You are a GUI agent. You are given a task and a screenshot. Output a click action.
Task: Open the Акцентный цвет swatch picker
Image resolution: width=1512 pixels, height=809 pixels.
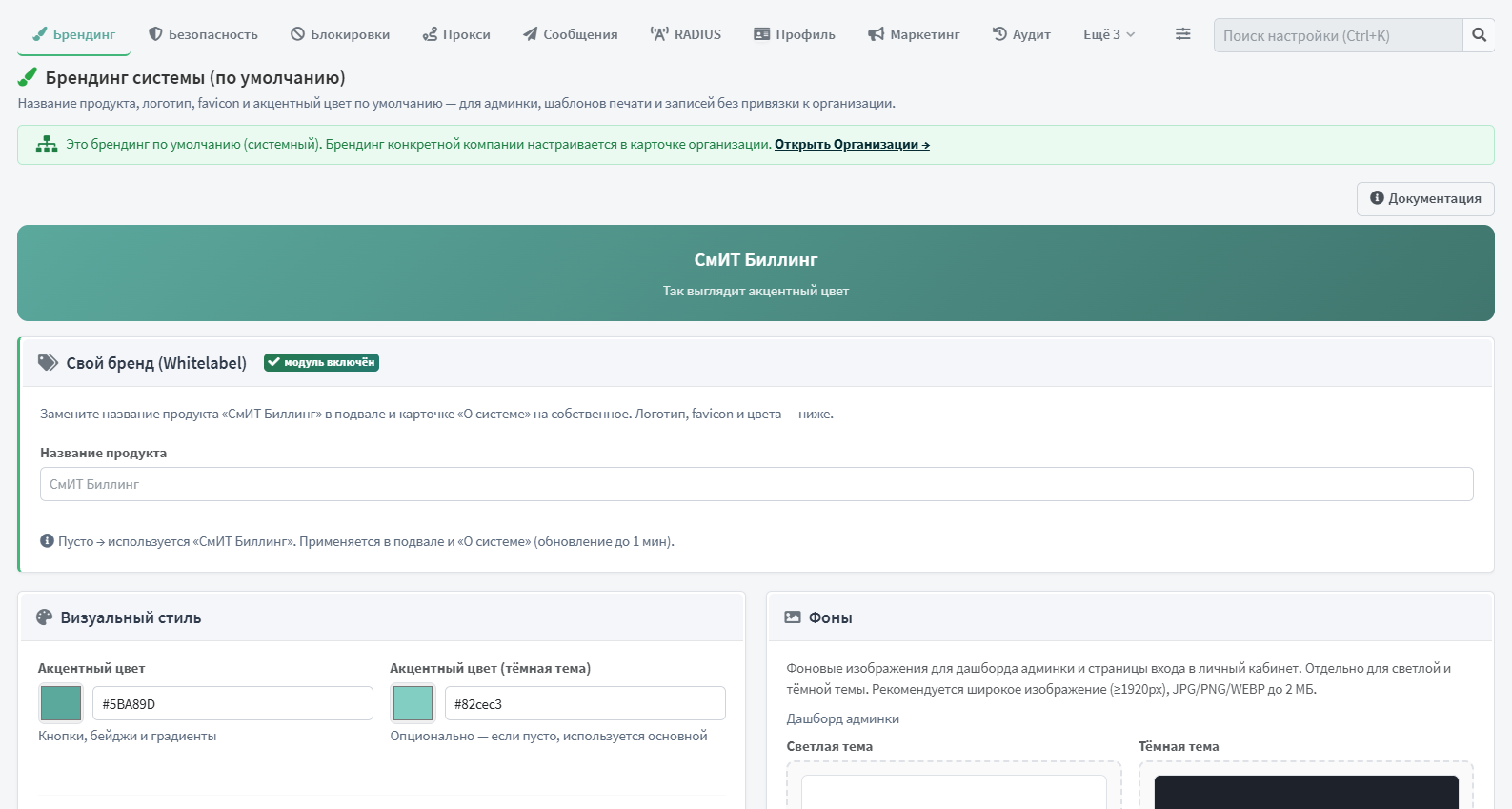pos(61,703)
